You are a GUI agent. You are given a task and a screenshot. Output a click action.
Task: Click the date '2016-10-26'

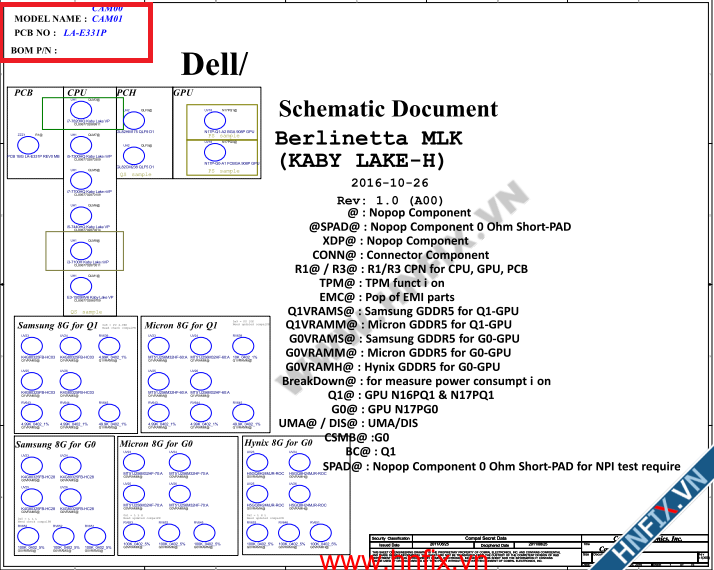point(390,183)
